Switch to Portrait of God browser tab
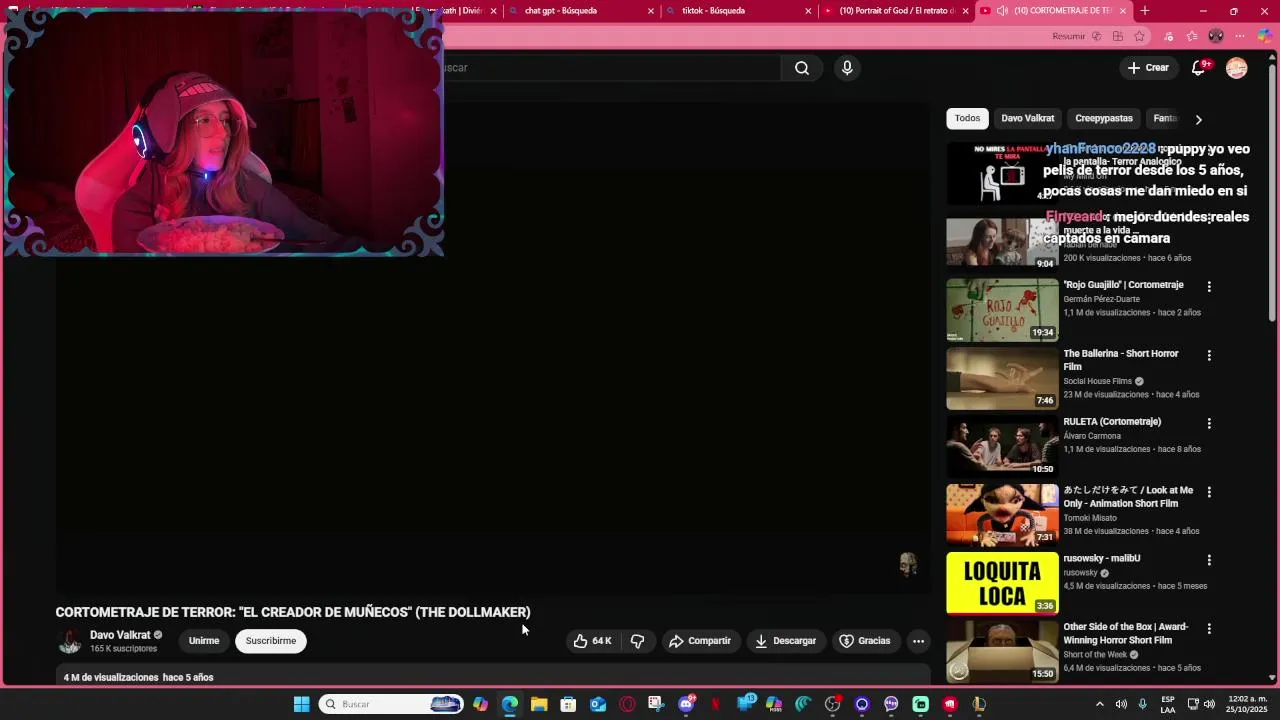Image resolution: width=1280 pixels, height=720 pixels. [x=897, y=11]
